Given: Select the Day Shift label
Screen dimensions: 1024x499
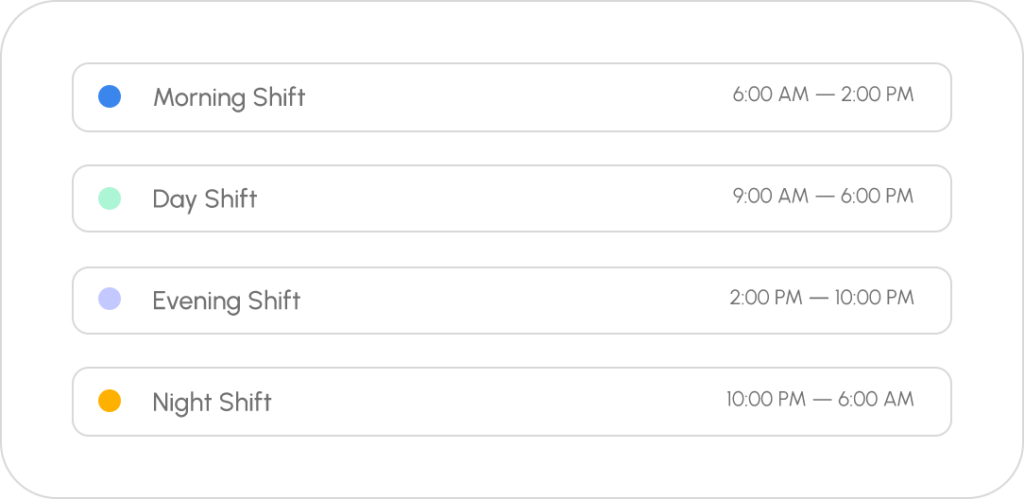Looking at the screenshot, I should click(x=205, y=199).
